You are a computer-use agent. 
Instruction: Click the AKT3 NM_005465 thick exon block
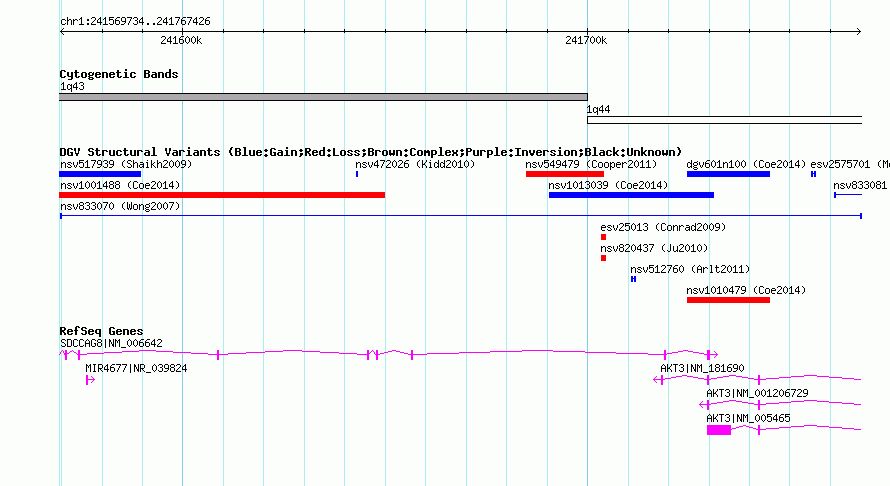(x=719, y=430)
